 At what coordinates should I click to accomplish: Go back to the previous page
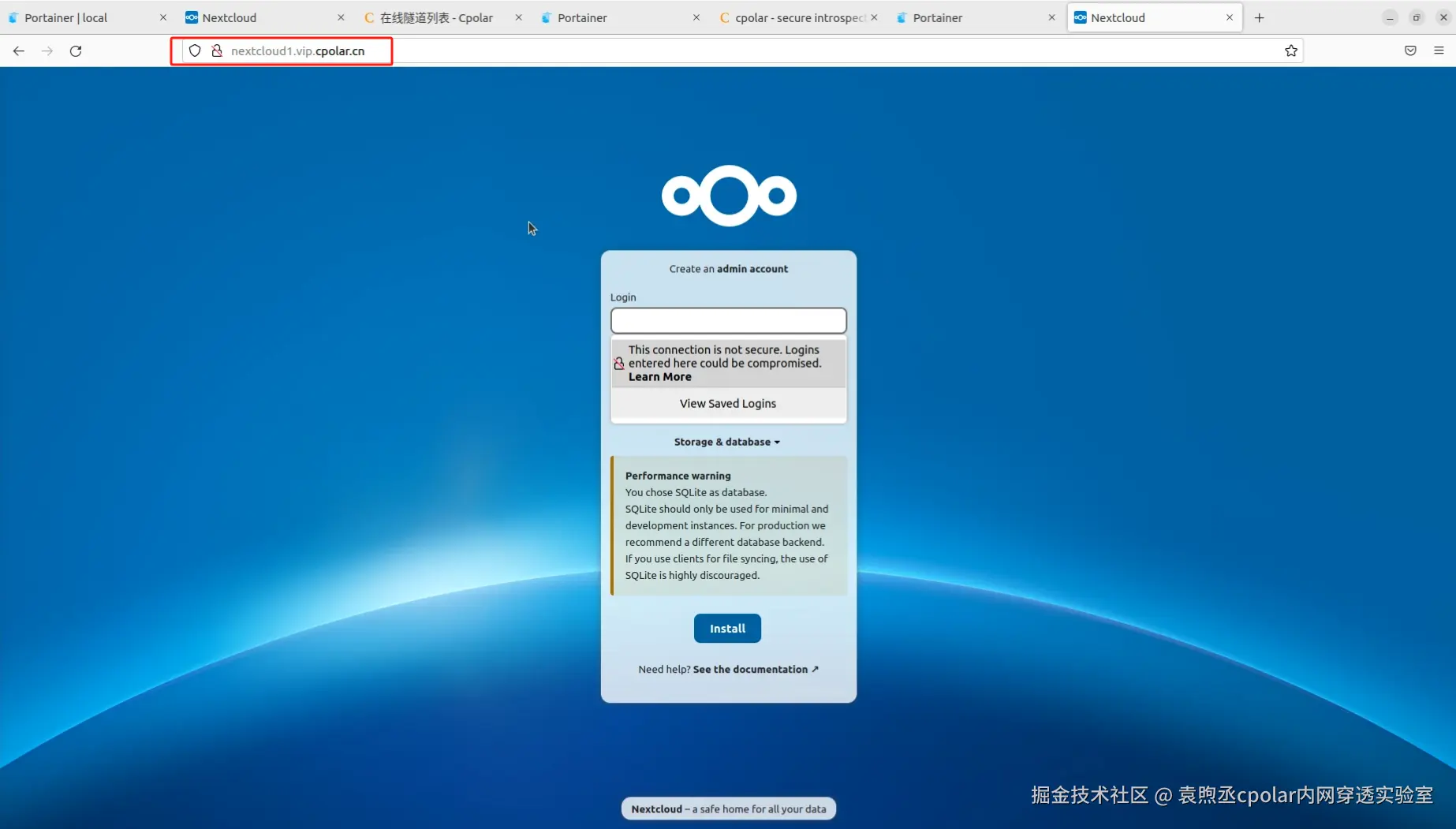(x=19, y=50)
